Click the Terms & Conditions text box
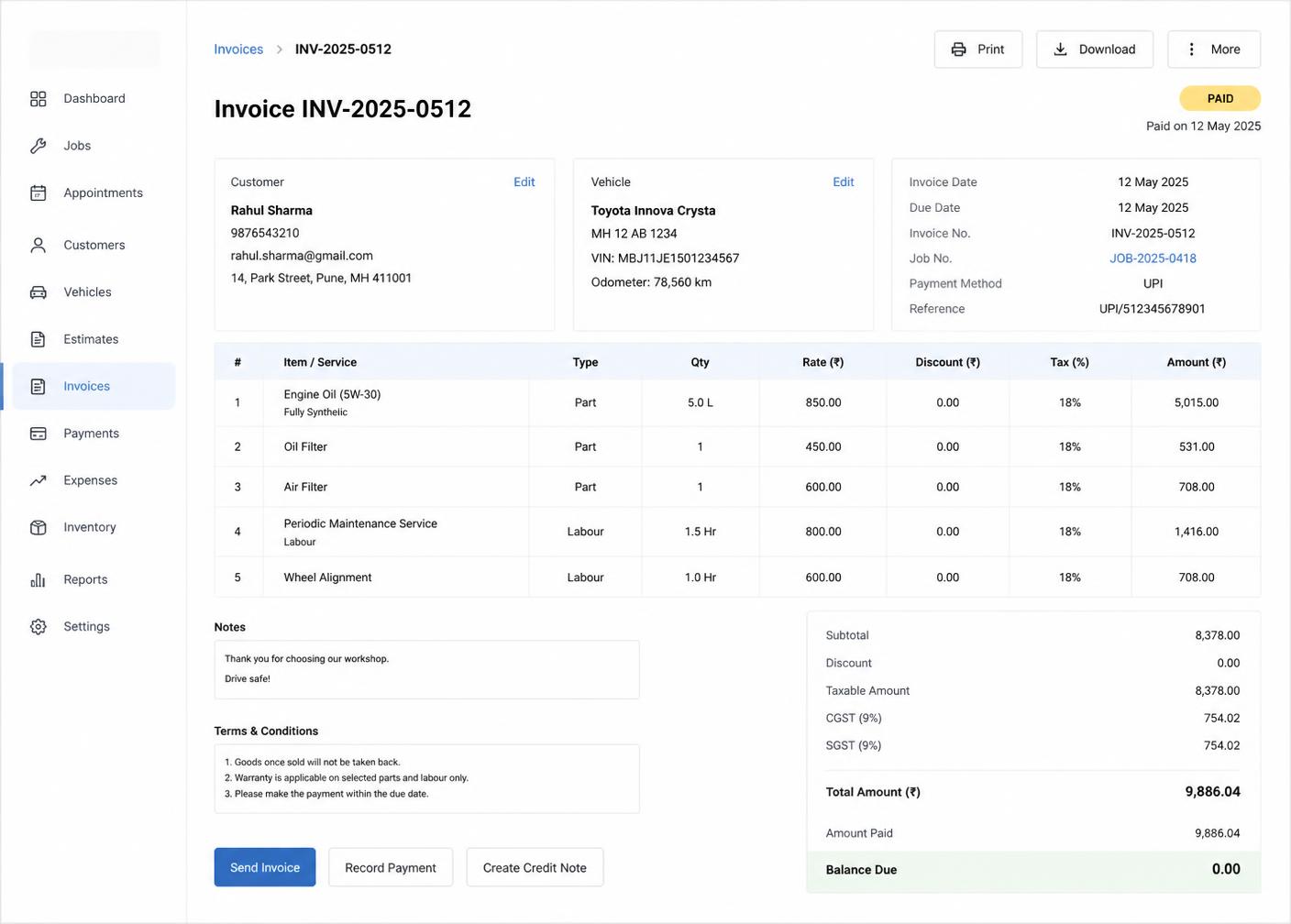This screenshot has width=1291, height=924. coord(426,778)
